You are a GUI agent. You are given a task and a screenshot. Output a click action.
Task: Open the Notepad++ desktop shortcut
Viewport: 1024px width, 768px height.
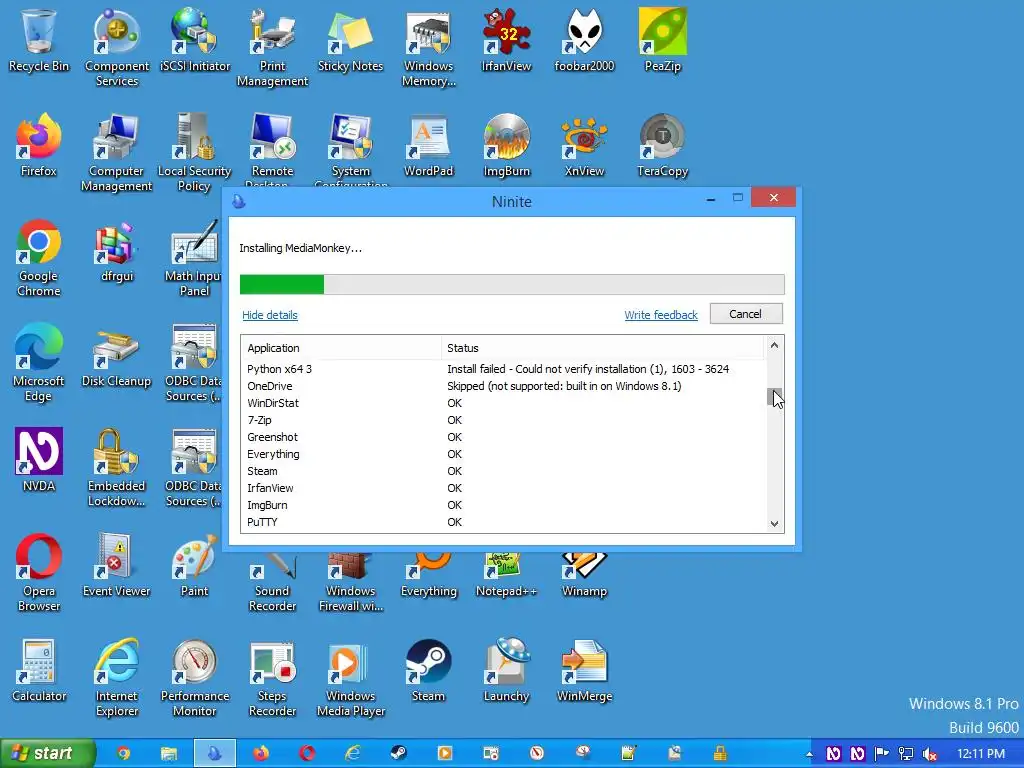click(x=506, y=576)
